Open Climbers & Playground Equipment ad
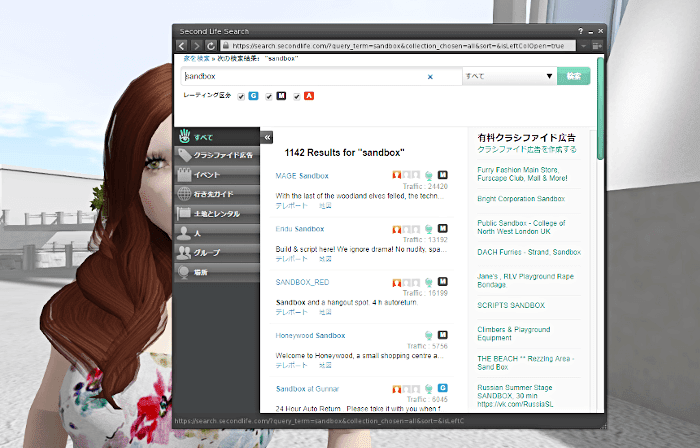This screenshot has width=700, height=448. click(x=513, y=333)
